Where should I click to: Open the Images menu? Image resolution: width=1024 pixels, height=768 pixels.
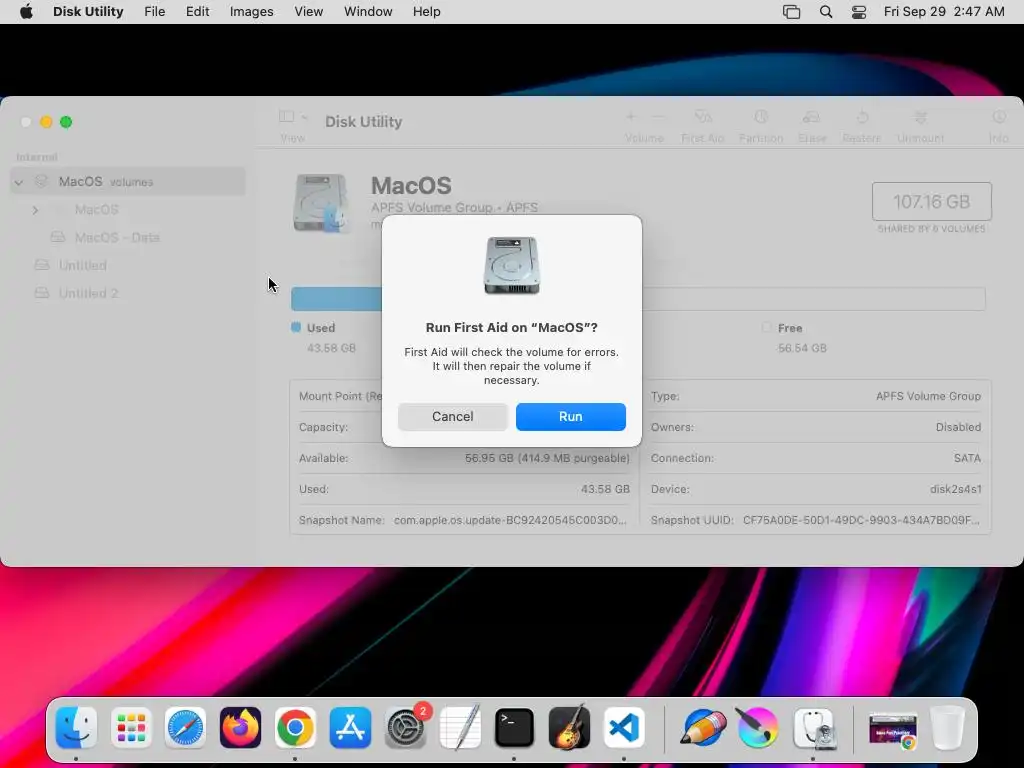[x=251, y=12]
